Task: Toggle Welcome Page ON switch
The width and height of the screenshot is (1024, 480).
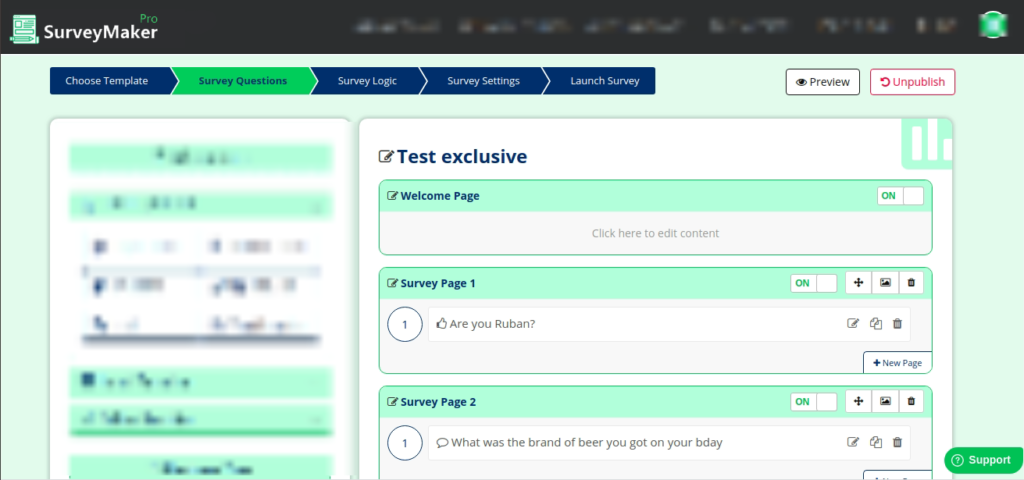Action: [x=901, y=196]
